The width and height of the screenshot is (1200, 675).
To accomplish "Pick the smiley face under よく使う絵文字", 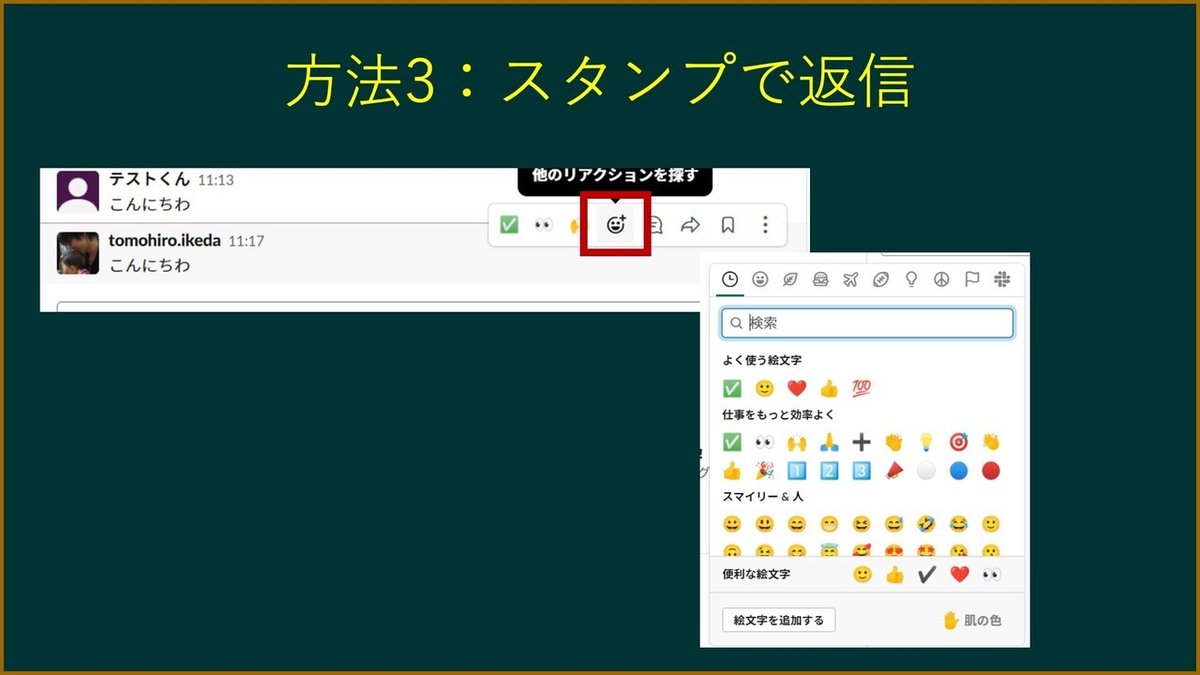I will point(764,388).
